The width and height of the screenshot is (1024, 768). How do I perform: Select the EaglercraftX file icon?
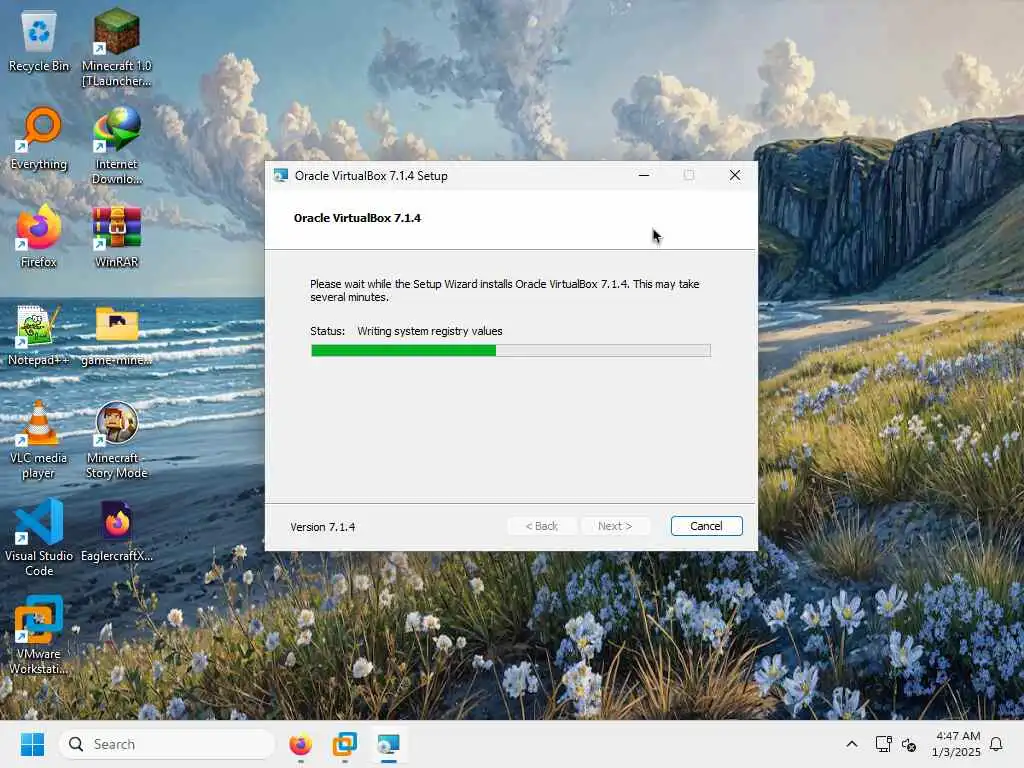[x=116, y=530]
